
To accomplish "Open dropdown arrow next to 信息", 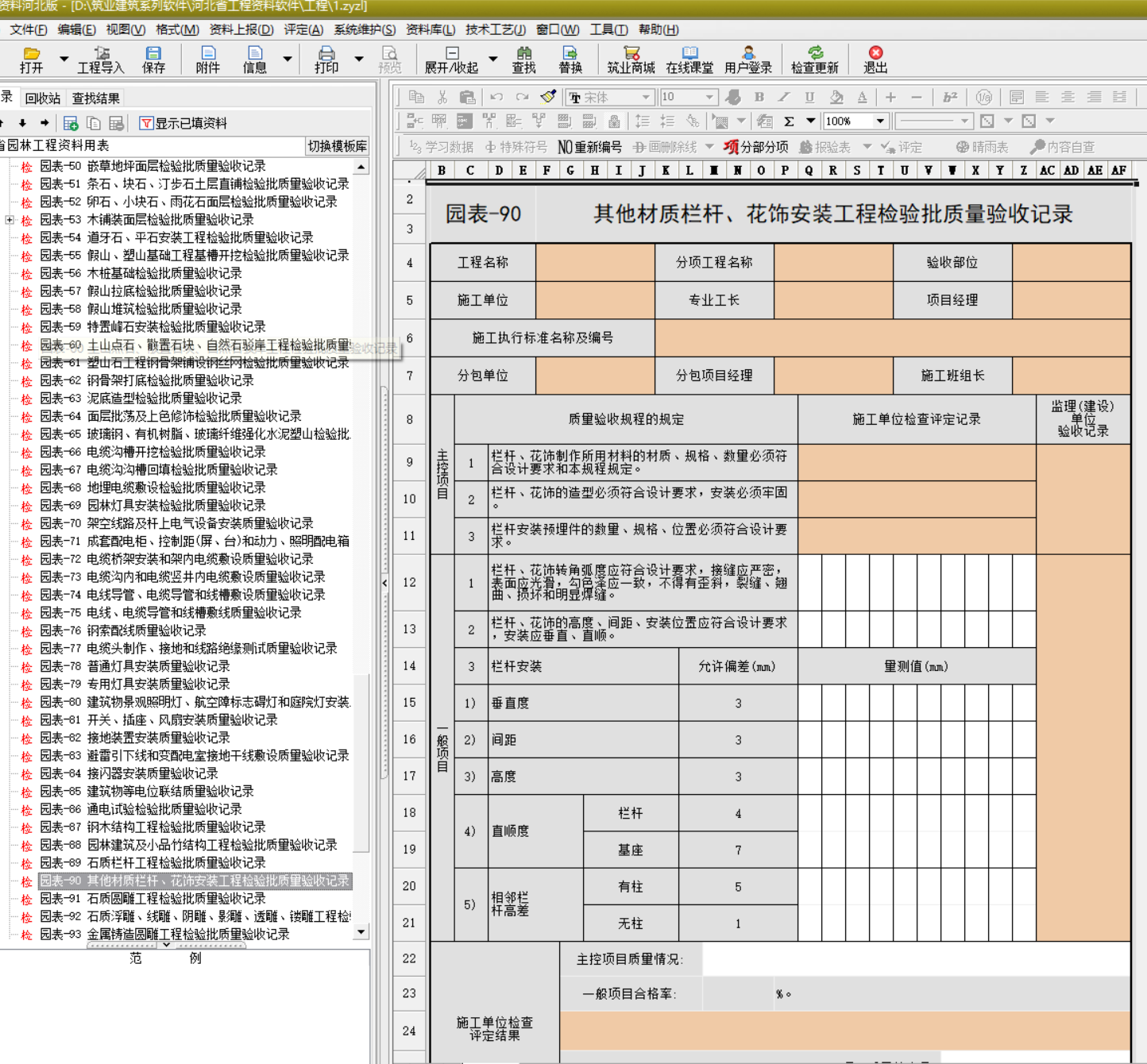I will (288, 60).
